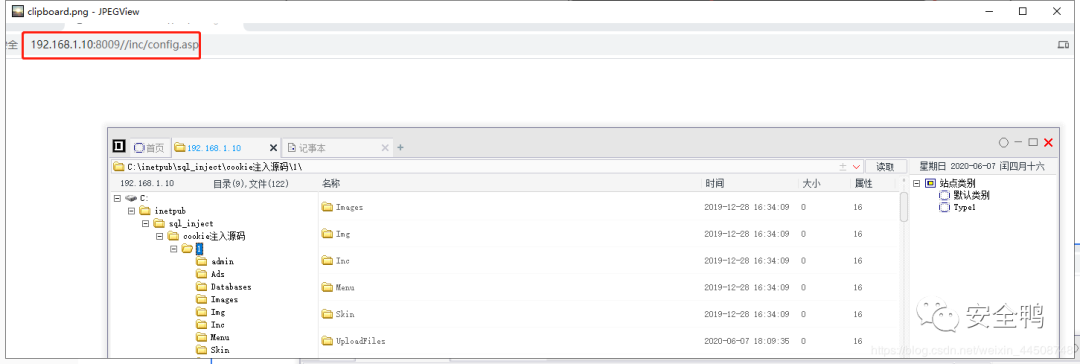
Task: Click the admin folder icon in the tree
Action: pos(201,262)
